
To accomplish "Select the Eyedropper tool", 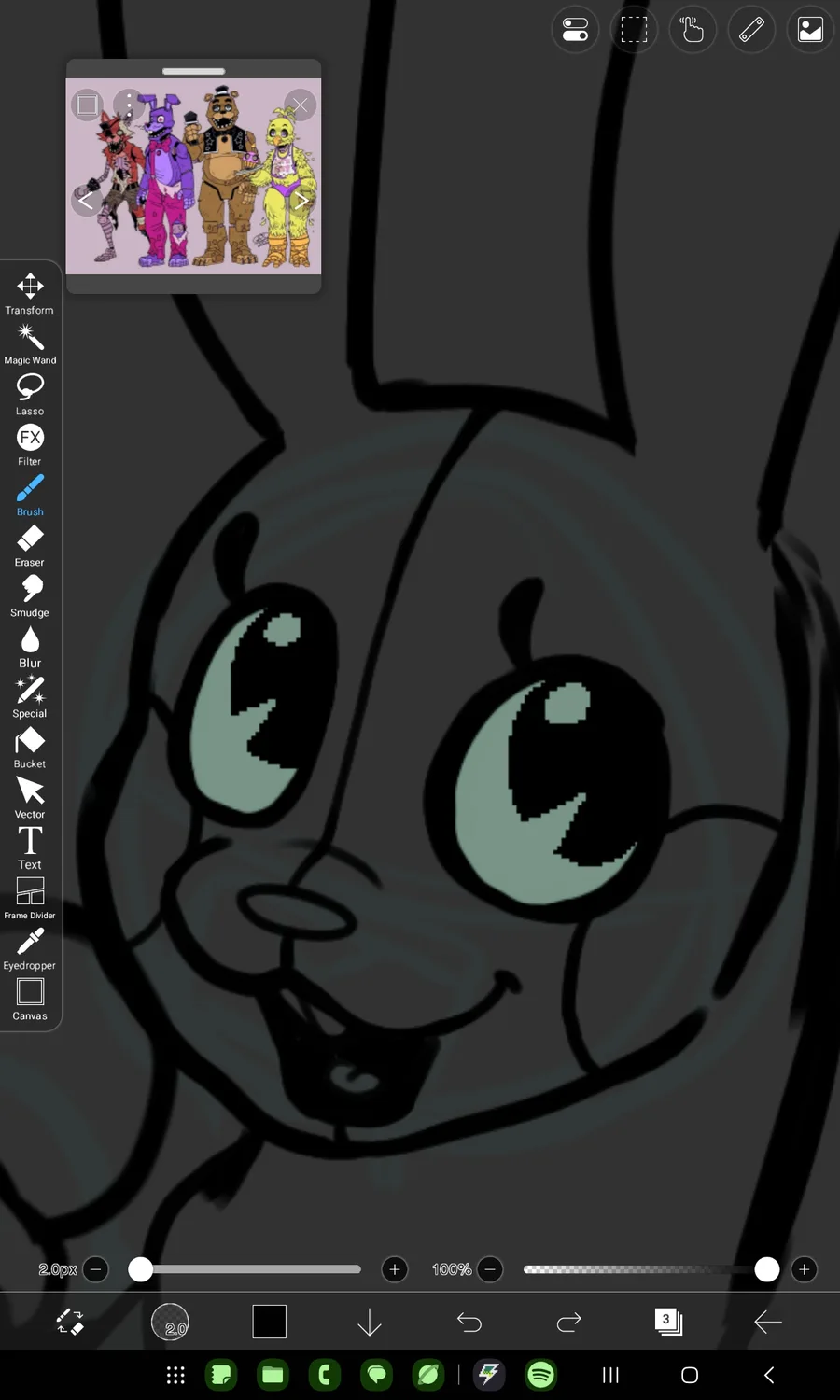I will click(x=30, y=948).
